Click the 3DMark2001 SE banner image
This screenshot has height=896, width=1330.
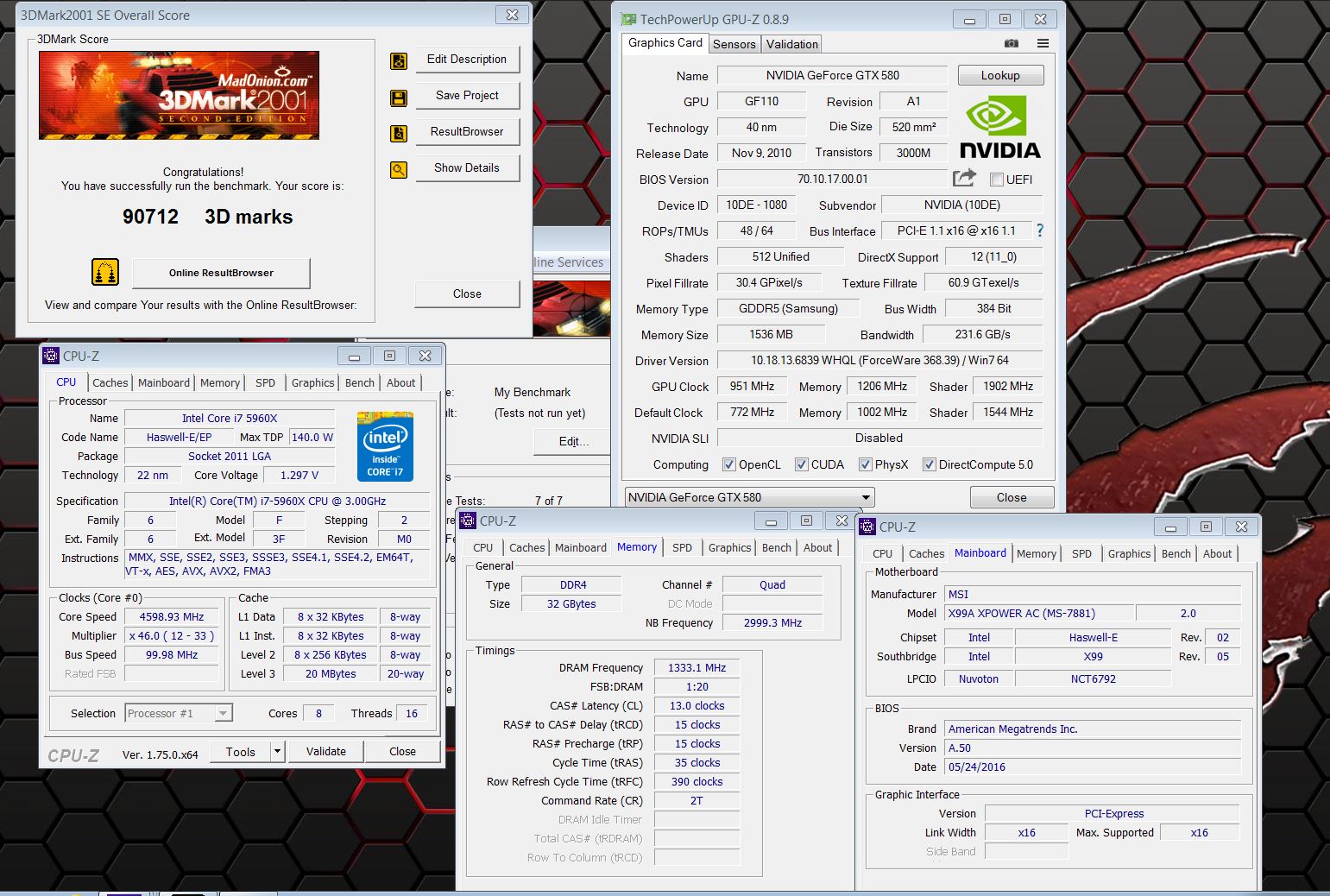pyautogui.click(x=179, y=95)
